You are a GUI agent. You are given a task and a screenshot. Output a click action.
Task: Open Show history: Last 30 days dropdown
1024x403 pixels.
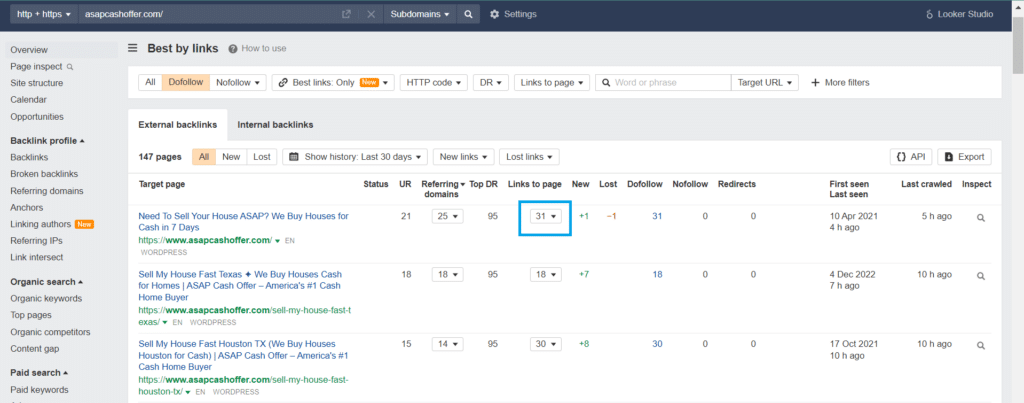(355, 157)
